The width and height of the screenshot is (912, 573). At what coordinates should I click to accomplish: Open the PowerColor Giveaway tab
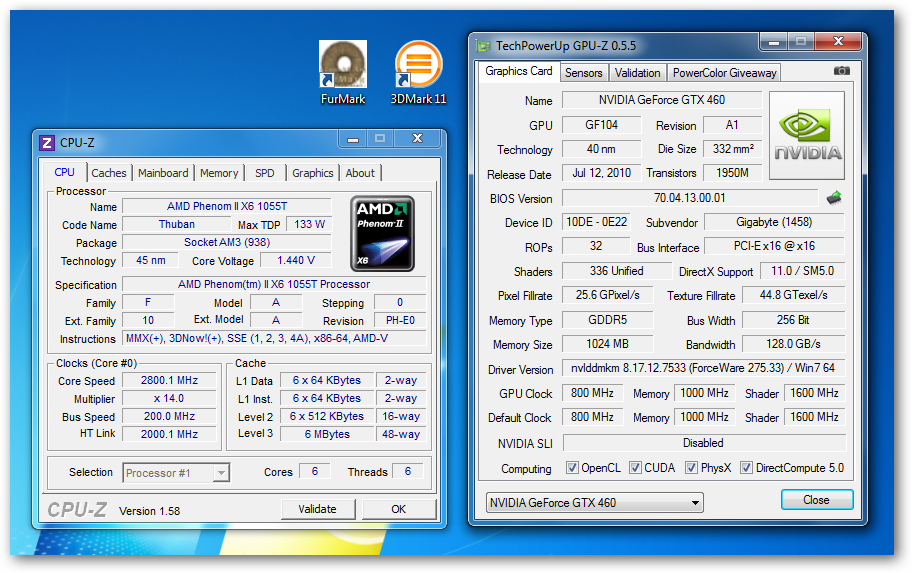725,73
